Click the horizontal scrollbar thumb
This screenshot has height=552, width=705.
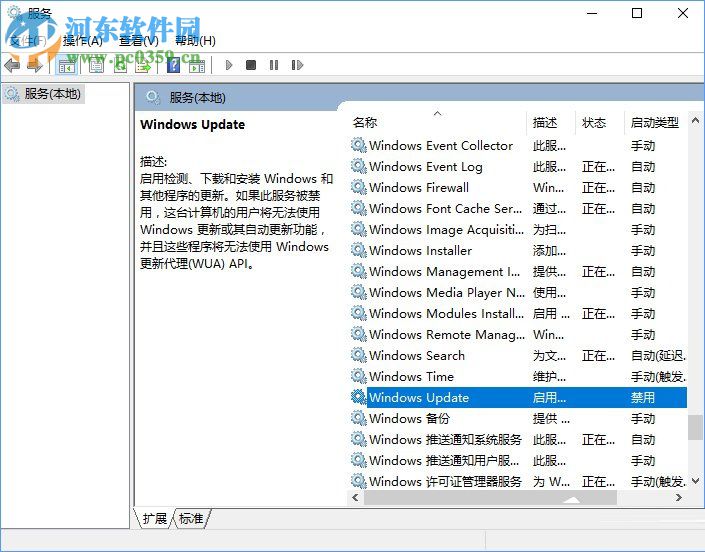point(490,497)
